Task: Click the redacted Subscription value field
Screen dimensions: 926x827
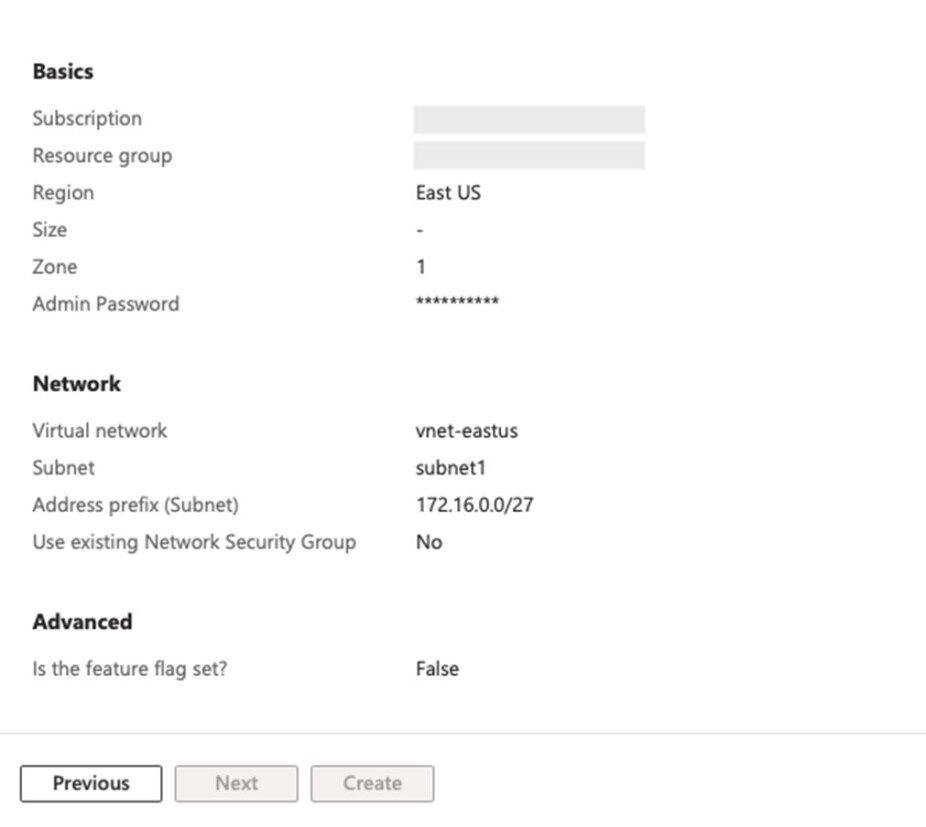Action: pos(529,119)
